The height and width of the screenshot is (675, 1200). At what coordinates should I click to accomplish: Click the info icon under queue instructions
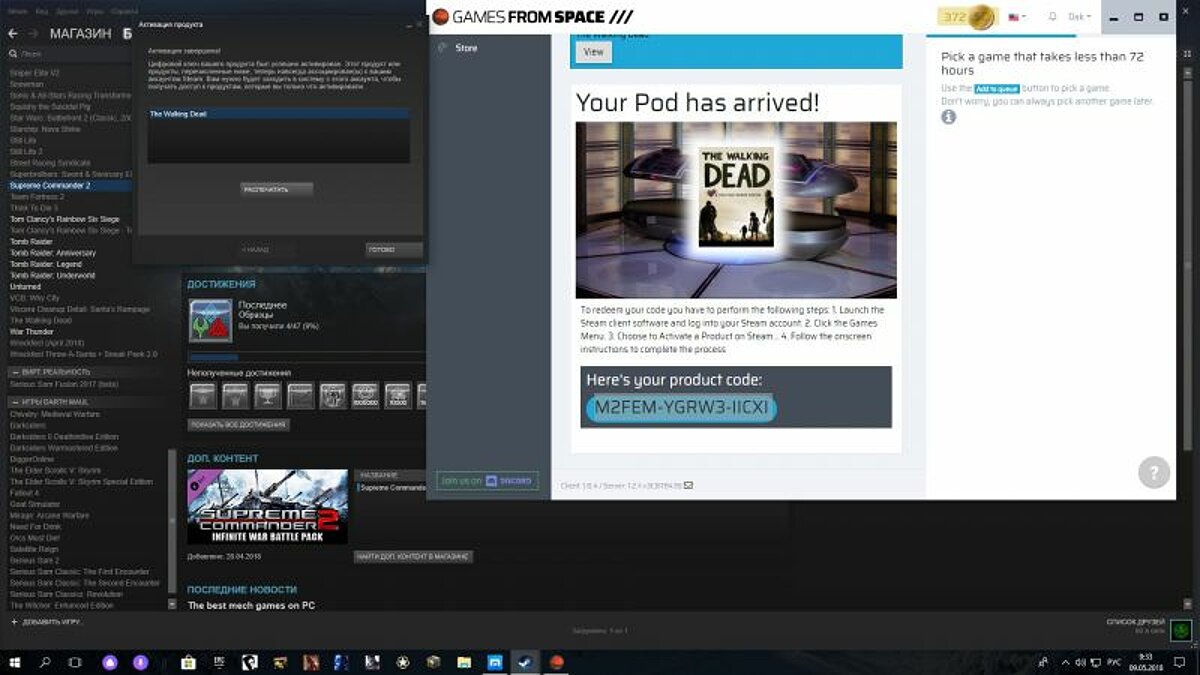(x=948, y=117)
